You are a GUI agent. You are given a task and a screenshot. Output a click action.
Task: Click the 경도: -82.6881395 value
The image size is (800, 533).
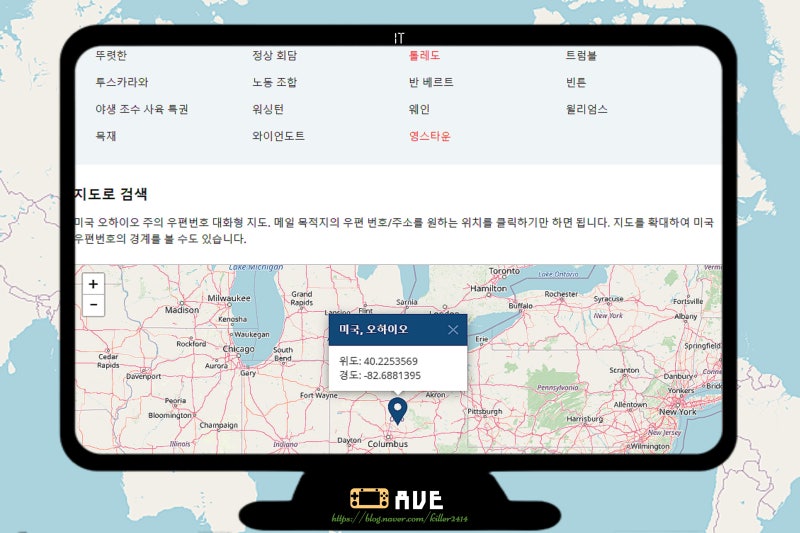click(380, 375)
